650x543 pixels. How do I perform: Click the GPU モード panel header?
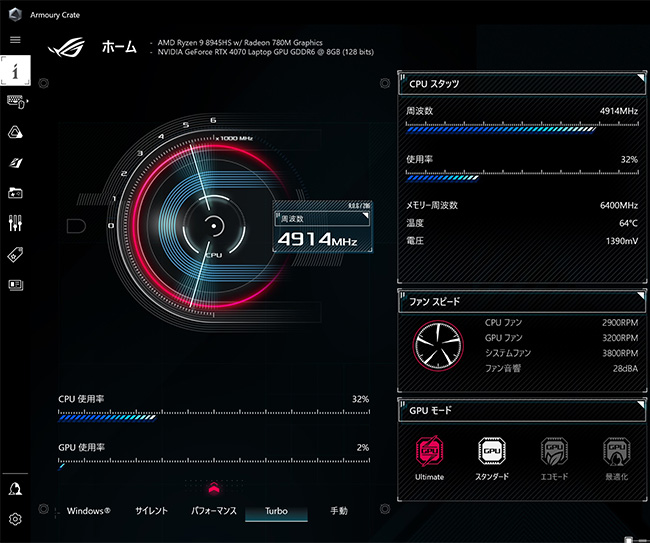(522, 410)
